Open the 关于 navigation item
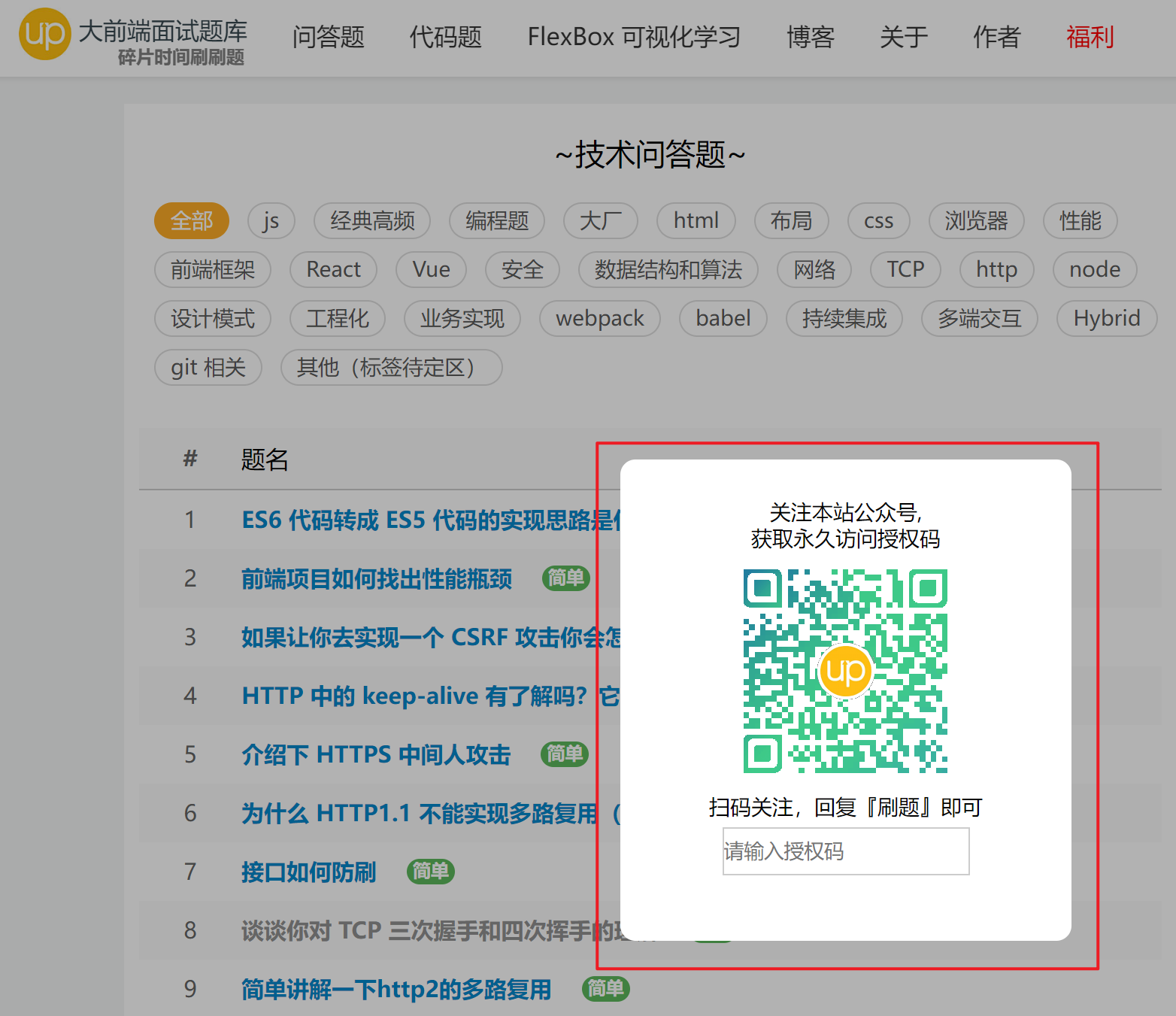The width and height of the screenshot is (1176, 1016). coord(904,36)
